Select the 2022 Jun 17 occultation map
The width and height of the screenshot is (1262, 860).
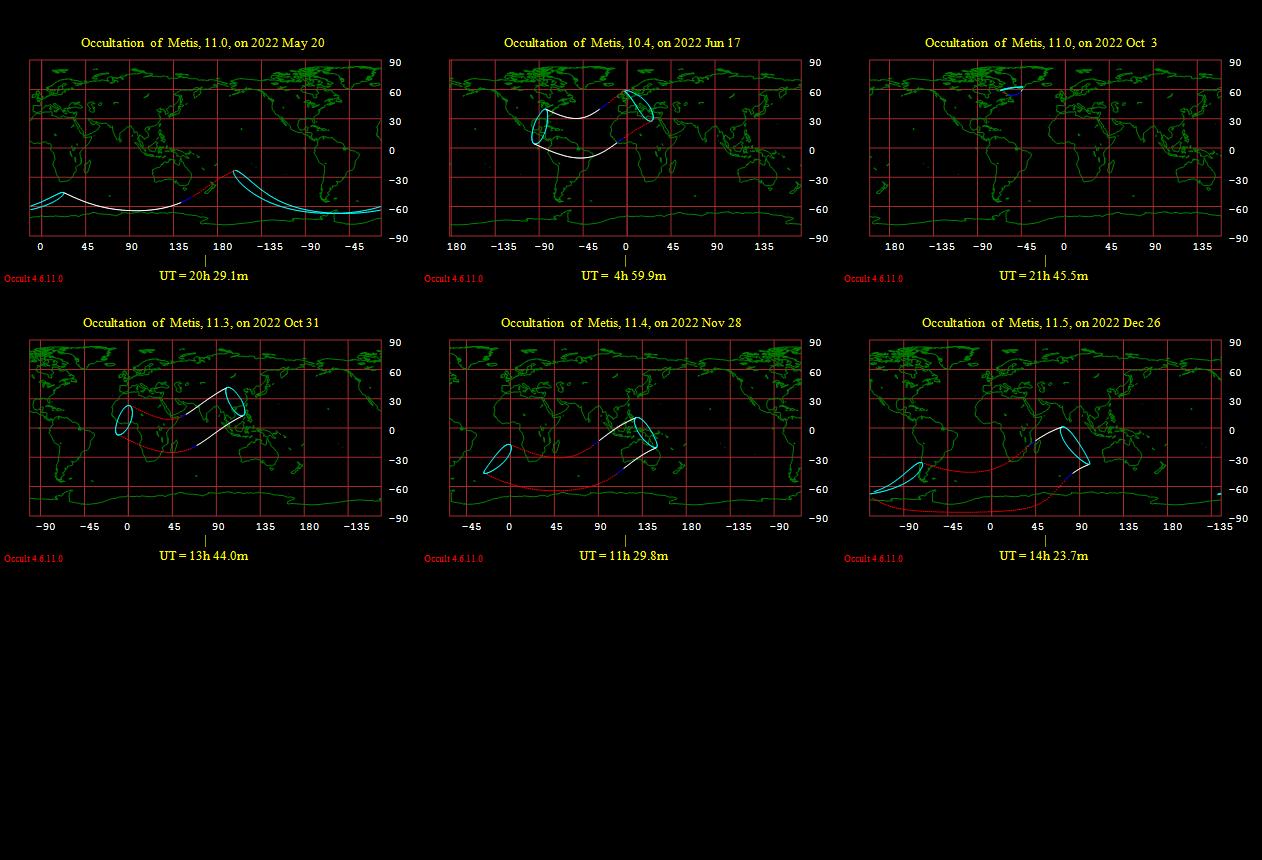[x=625, y=148]
